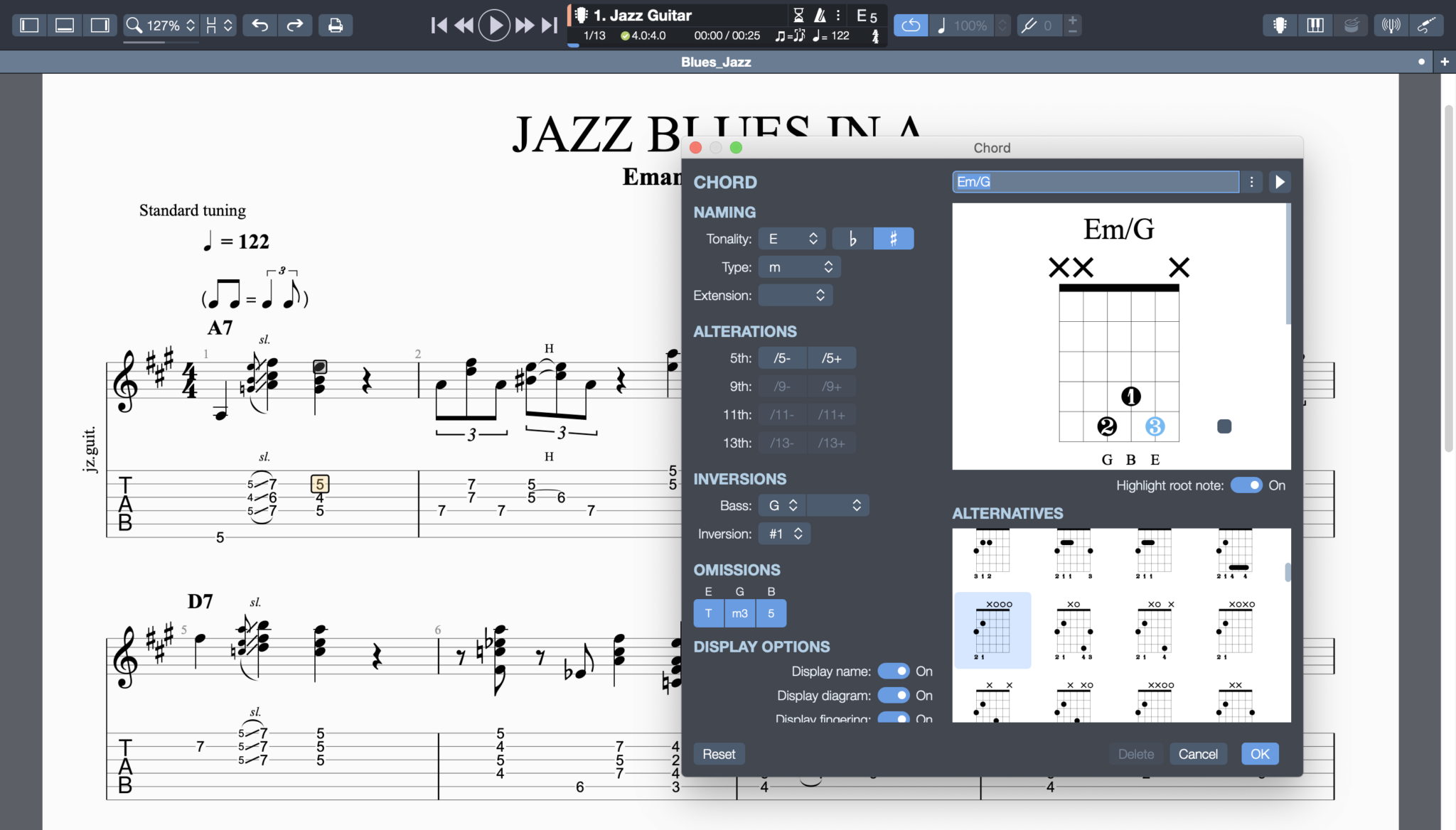The image size is (1456, 830).
Task: Open the Tonality dropdown set to E
Action: [791, 238]
